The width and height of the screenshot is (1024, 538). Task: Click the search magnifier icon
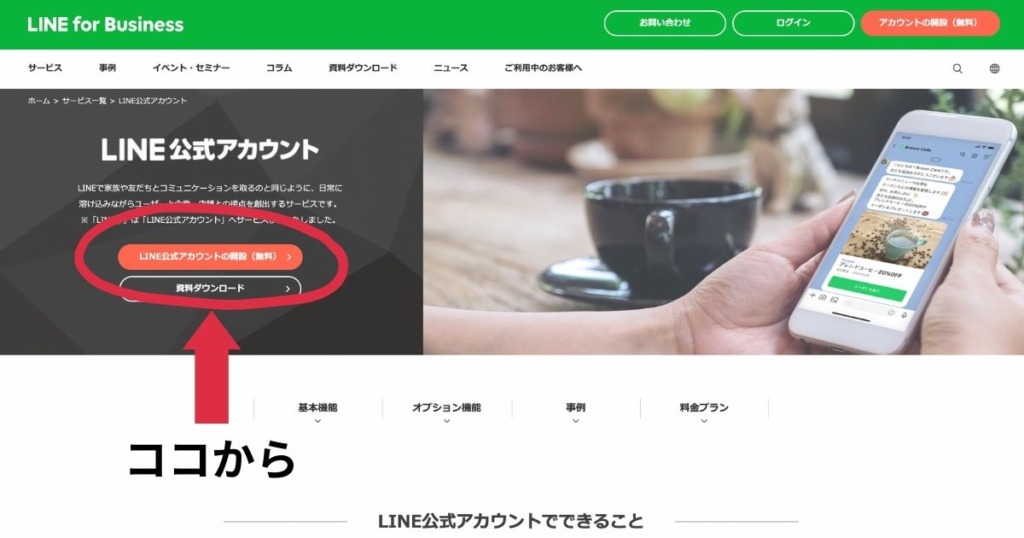[957, 69]
